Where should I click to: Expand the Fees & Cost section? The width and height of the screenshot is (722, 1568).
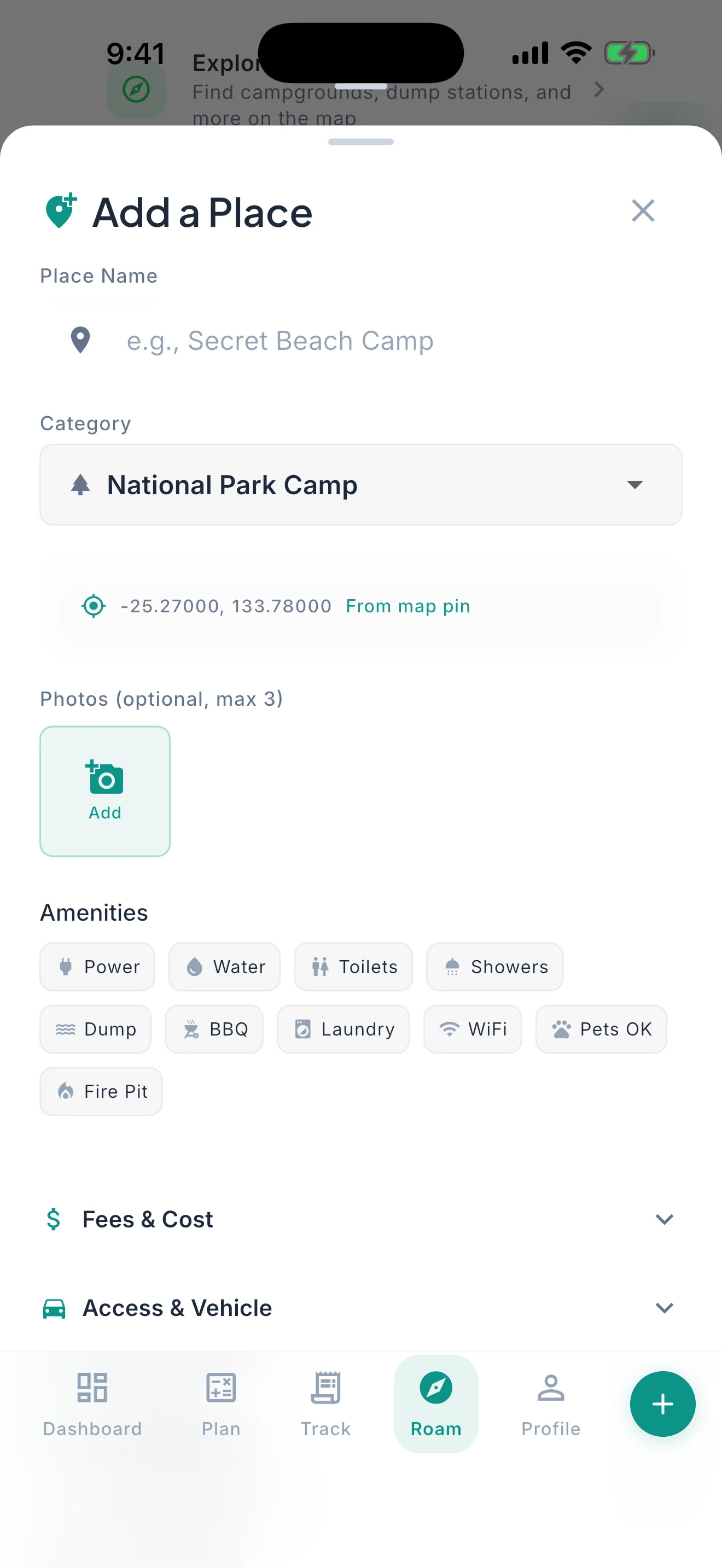click(x=361, y=1219)
